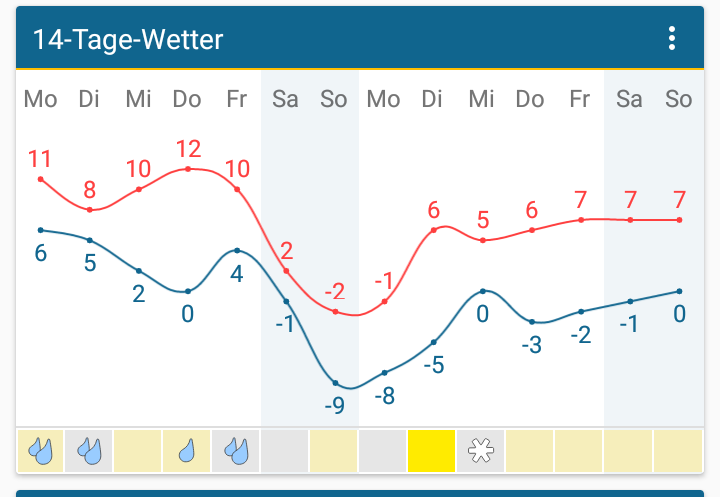Select the first Friday's double raindrop icon

coord(236,451)
